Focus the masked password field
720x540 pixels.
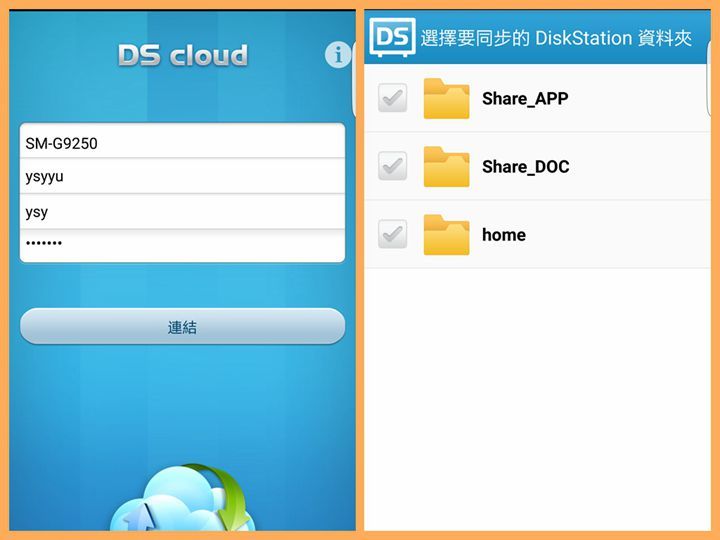182,246
